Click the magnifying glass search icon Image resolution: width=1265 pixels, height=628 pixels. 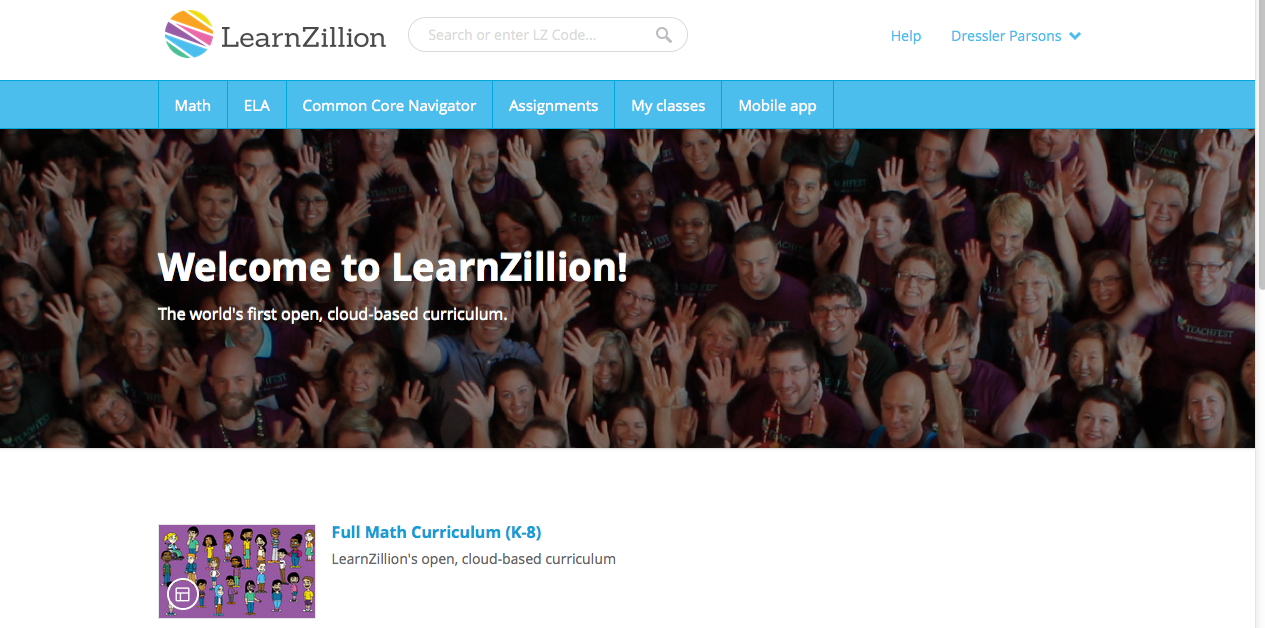click(664, 35)
